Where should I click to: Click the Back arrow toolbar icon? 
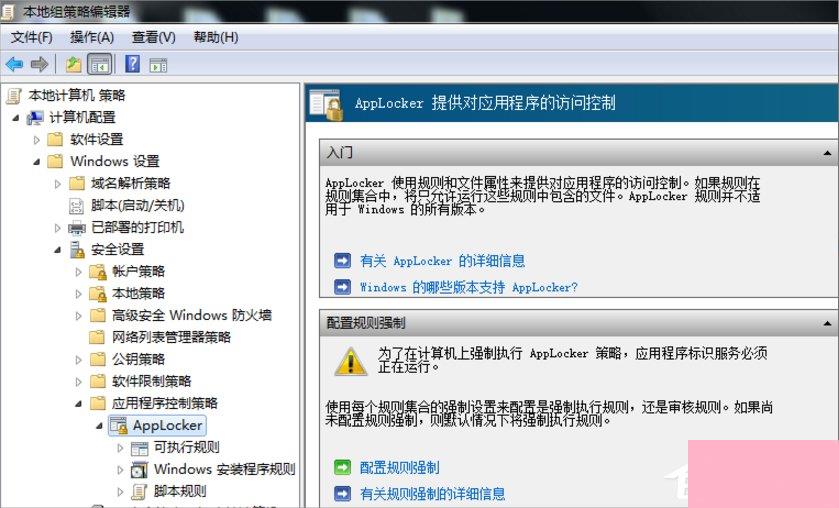coord(14,65)
